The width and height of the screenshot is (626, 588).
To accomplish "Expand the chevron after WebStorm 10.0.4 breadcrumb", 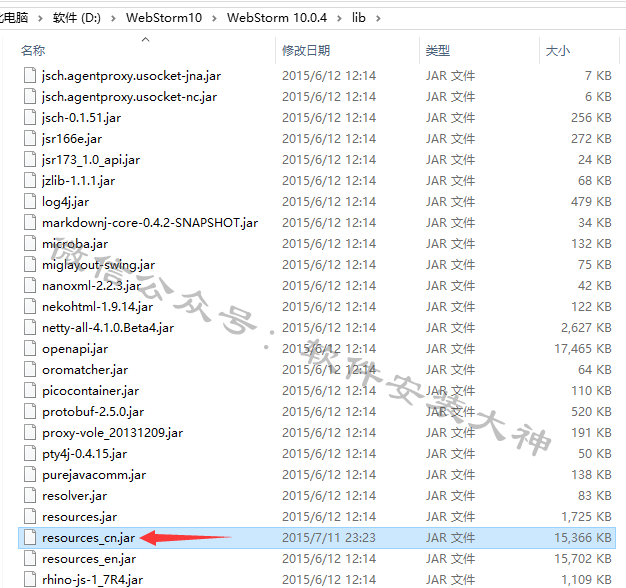I will point(339,18).
